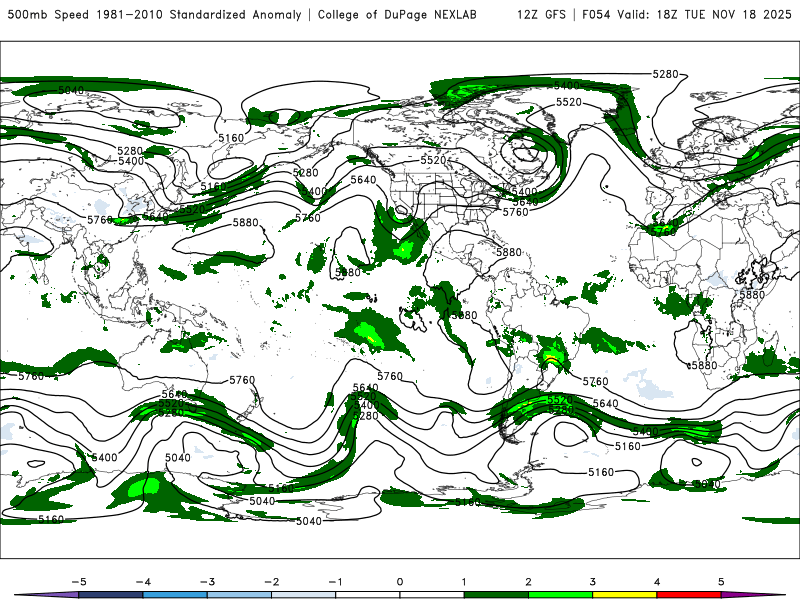Screen dimensions: 800x600
Task: Click the blue -4 to -3 legend swatch
Action: [x=175, y=595]
